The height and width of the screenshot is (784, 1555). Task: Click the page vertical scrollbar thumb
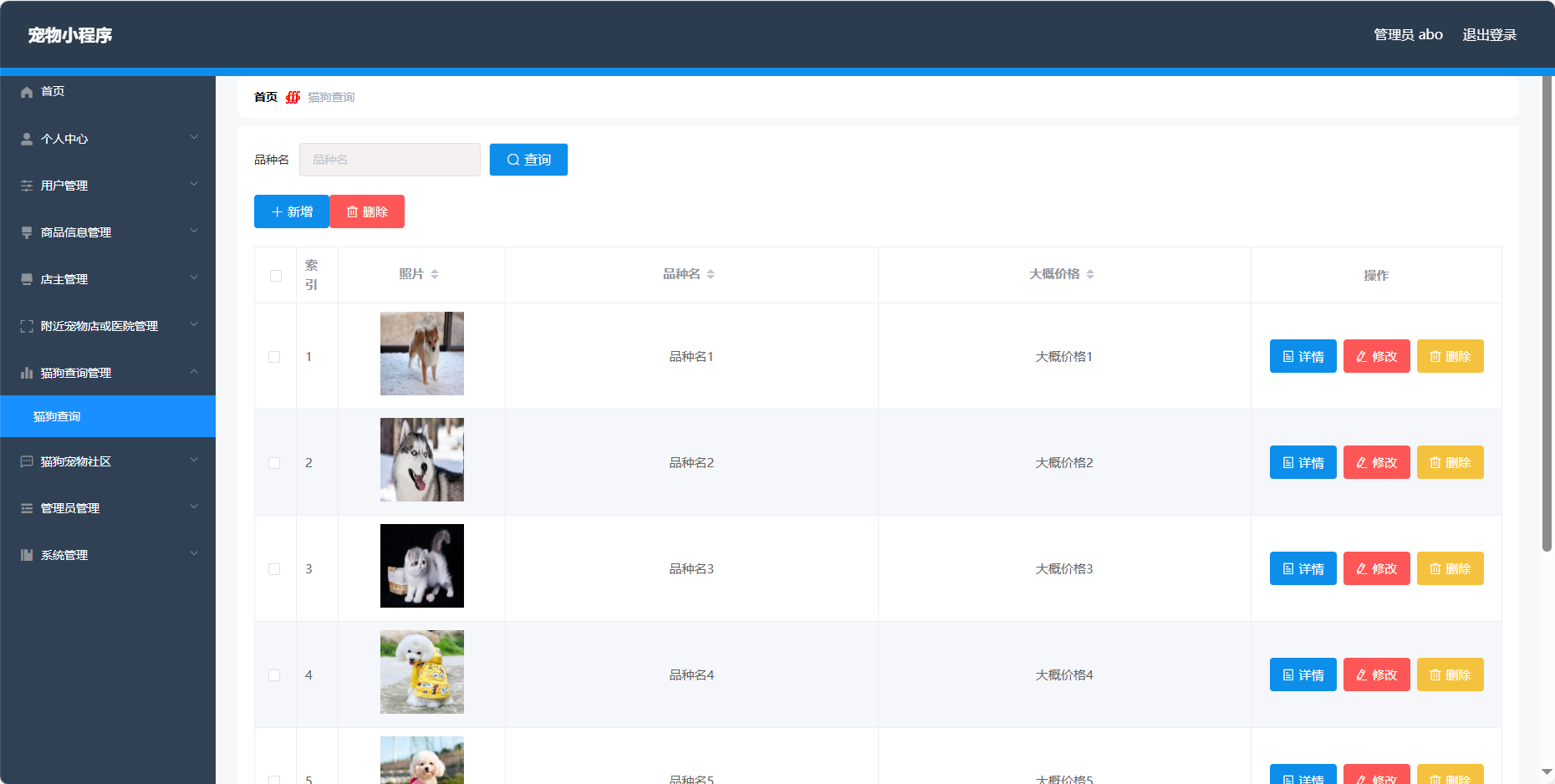[x=1547, y=313]
